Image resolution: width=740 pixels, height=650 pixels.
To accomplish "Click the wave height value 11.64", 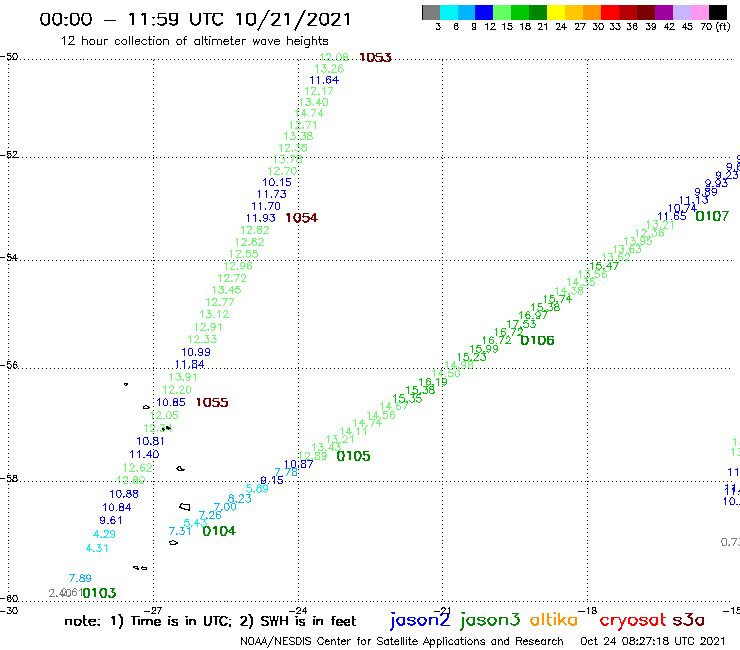I will pos(324,80).
